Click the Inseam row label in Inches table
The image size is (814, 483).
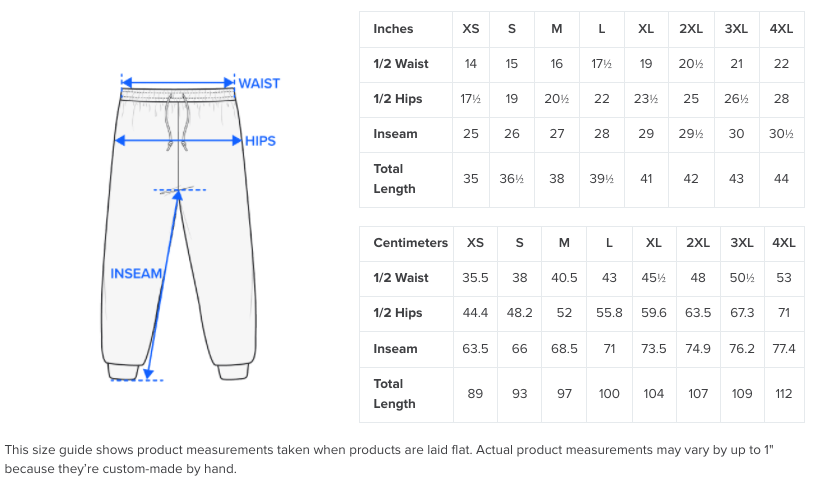point(395,133)
